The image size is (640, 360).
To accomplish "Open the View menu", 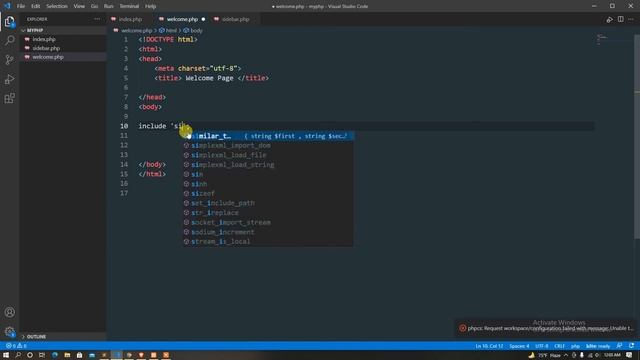I will tap(79, 6).
